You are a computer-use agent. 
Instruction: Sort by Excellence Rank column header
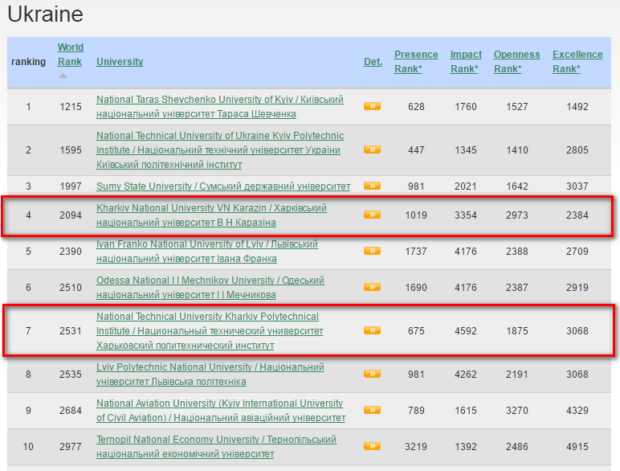[x=577, y=61]
